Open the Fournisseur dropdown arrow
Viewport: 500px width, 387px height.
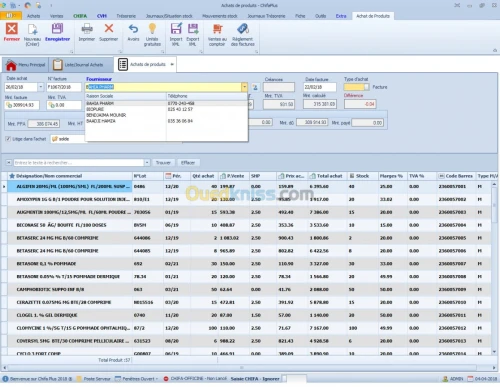pos(245,87)
